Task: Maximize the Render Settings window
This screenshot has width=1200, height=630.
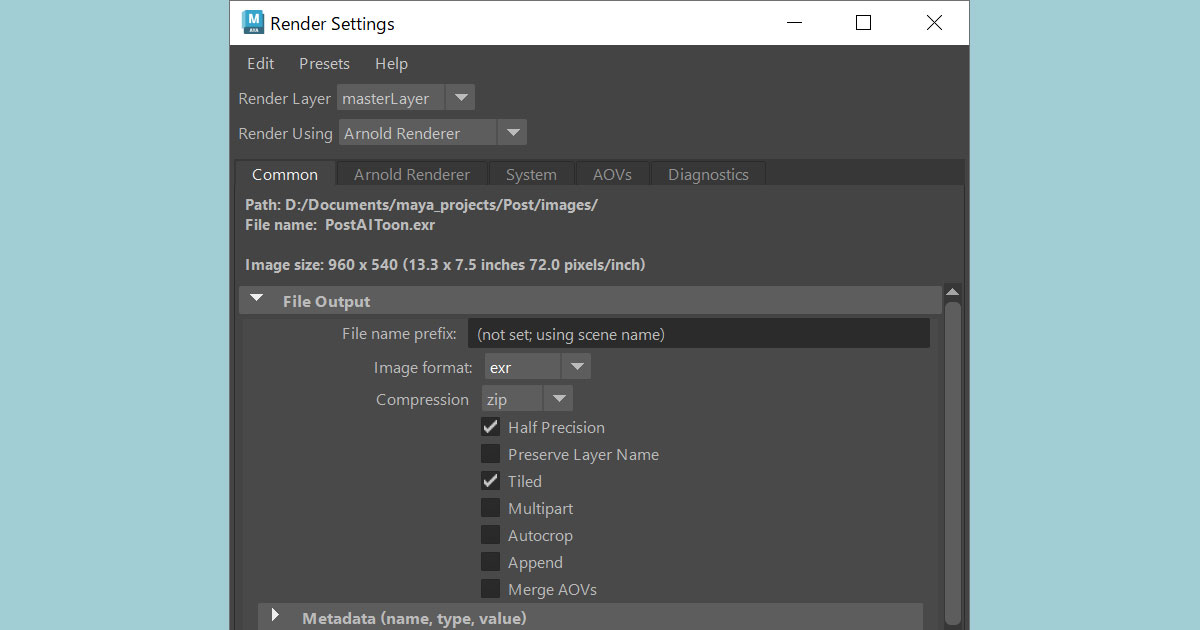Action: coord(864,22)
